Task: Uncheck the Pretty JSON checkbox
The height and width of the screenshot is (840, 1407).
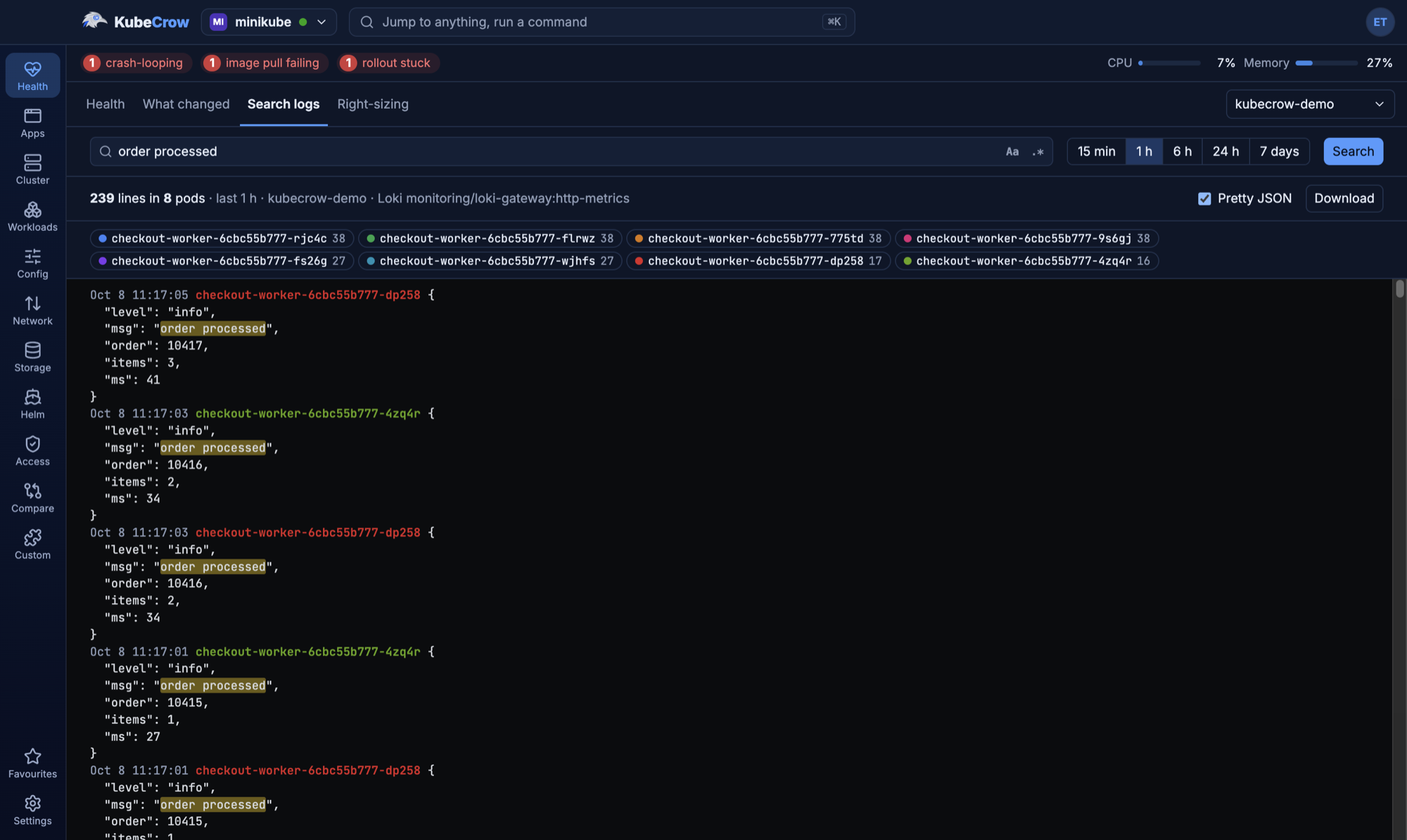Action: point(1204,198)
